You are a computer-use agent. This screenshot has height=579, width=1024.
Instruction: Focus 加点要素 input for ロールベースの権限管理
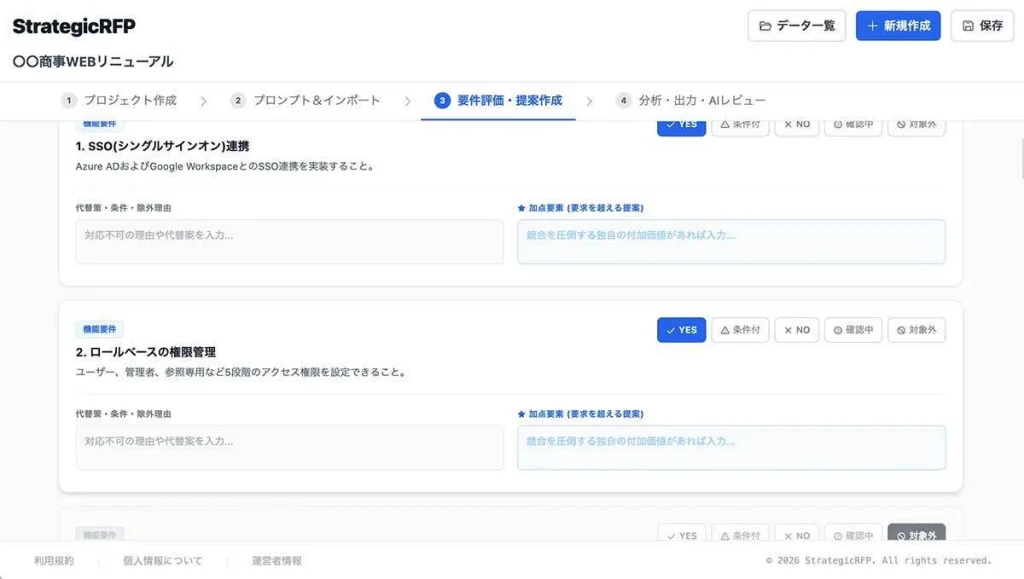[x=731, y=447]
